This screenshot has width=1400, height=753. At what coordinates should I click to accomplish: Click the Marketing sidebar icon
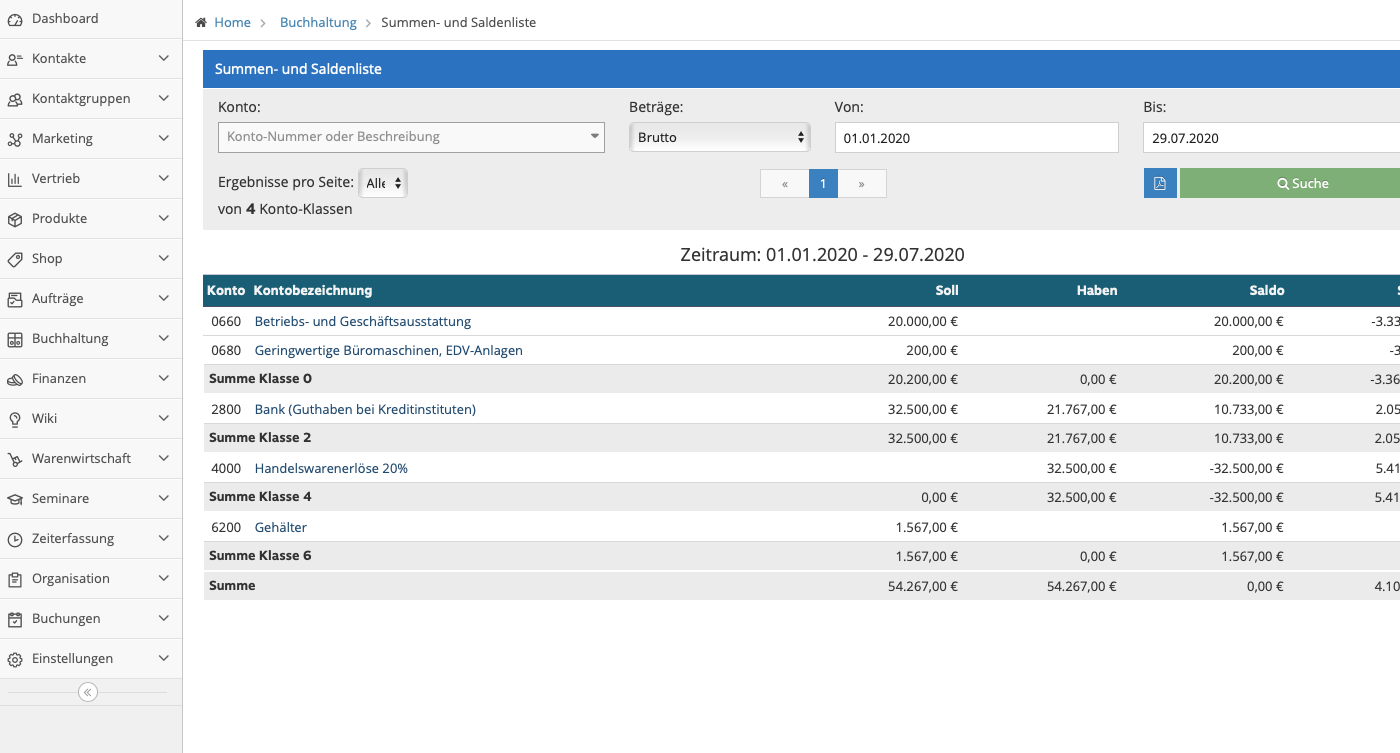(x=14, y=139)
